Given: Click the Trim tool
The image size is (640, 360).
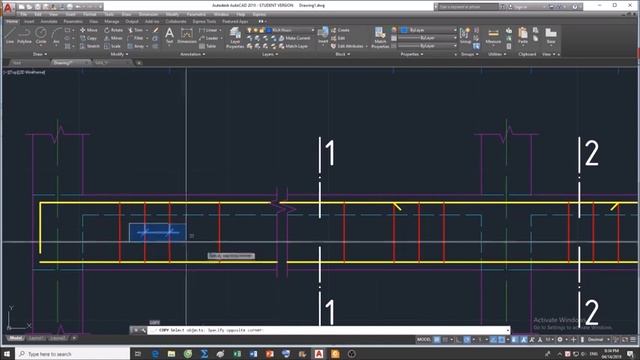Looking at the screenshot, I should pyautogui.click(x=136, y=30).
